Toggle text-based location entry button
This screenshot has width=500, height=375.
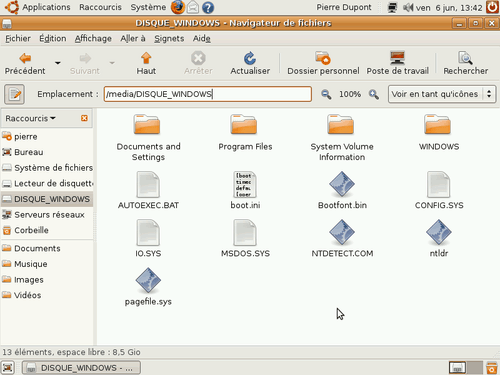pyautogui.click(x=14, y=94)
